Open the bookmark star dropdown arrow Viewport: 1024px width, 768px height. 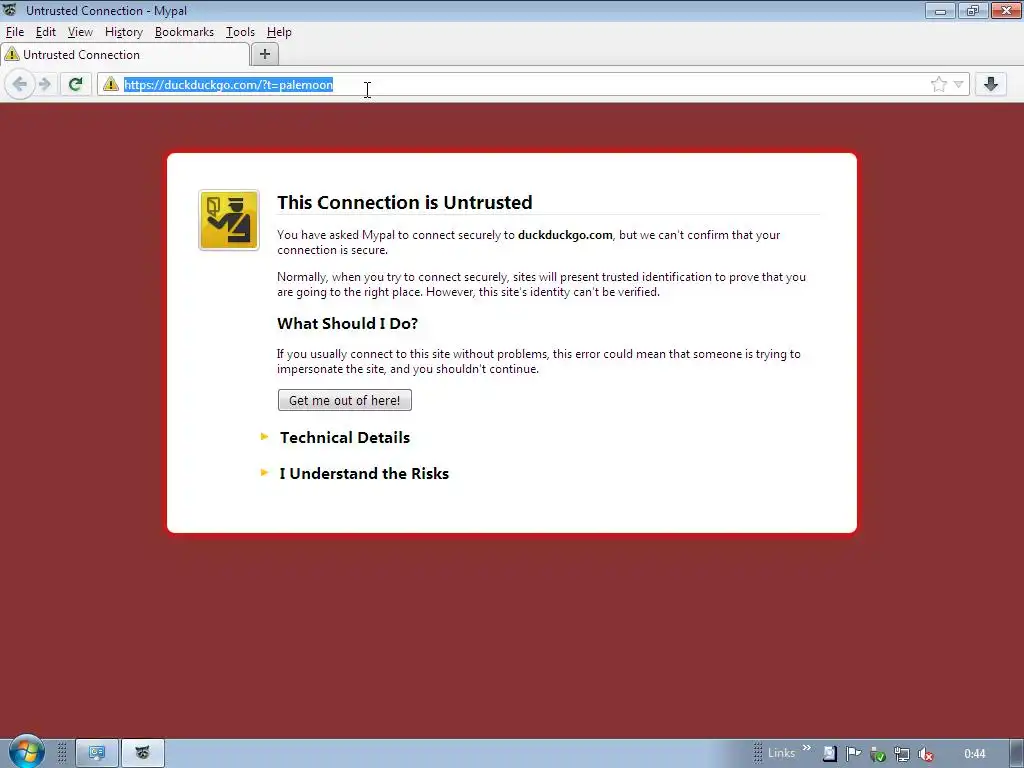(958, 84)
